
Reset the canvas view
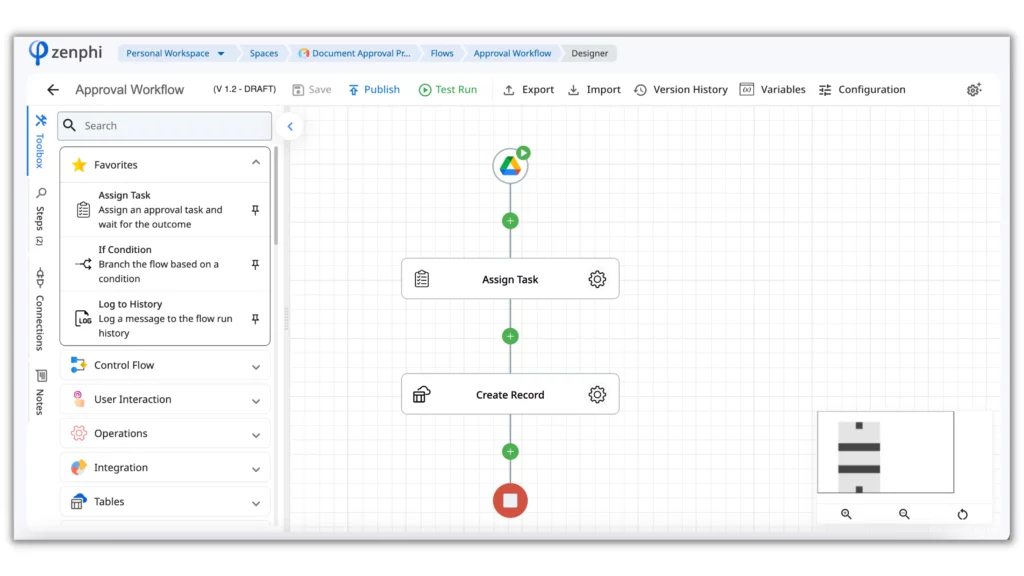pyautogui.click(x=963, y=514)
